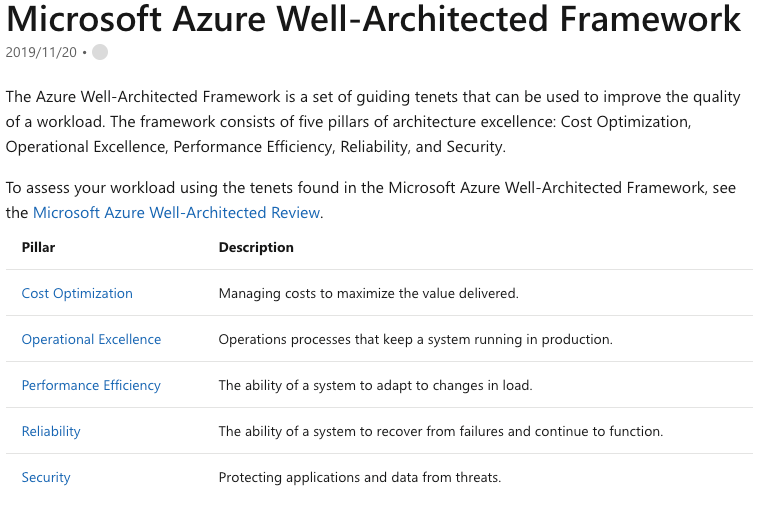Image resolution: width=759 pixels, height=514 pixels.
Task: Click the Microsoft Azure Well-Architected Framework page title
Action: tap(373, 19)
